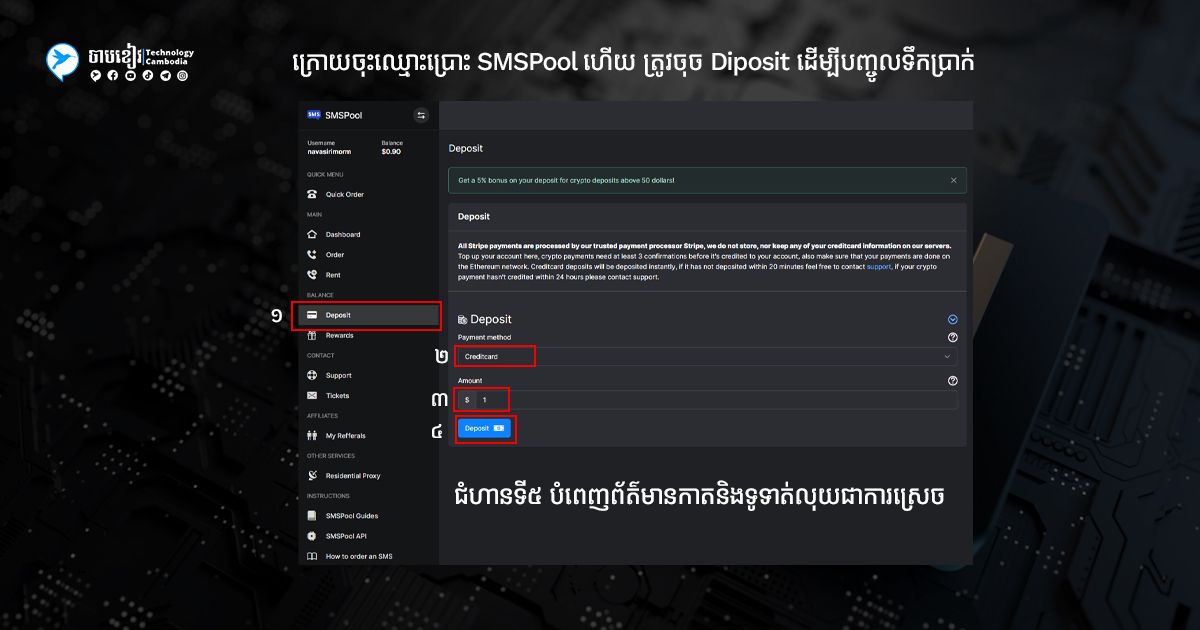The height and width of the screenshot is (630, 1200).
Task: Click the SMSPool brand name in the sidebar
Action: click(344, 115)
